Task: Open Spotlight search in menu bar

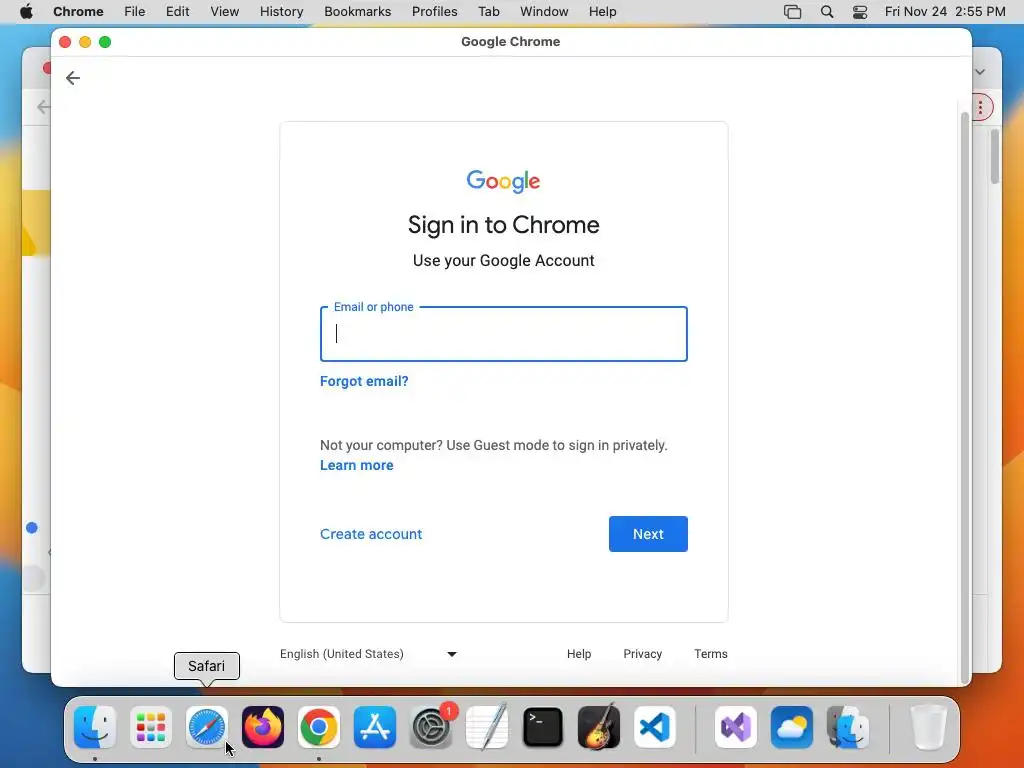Action: click(827, 12)
